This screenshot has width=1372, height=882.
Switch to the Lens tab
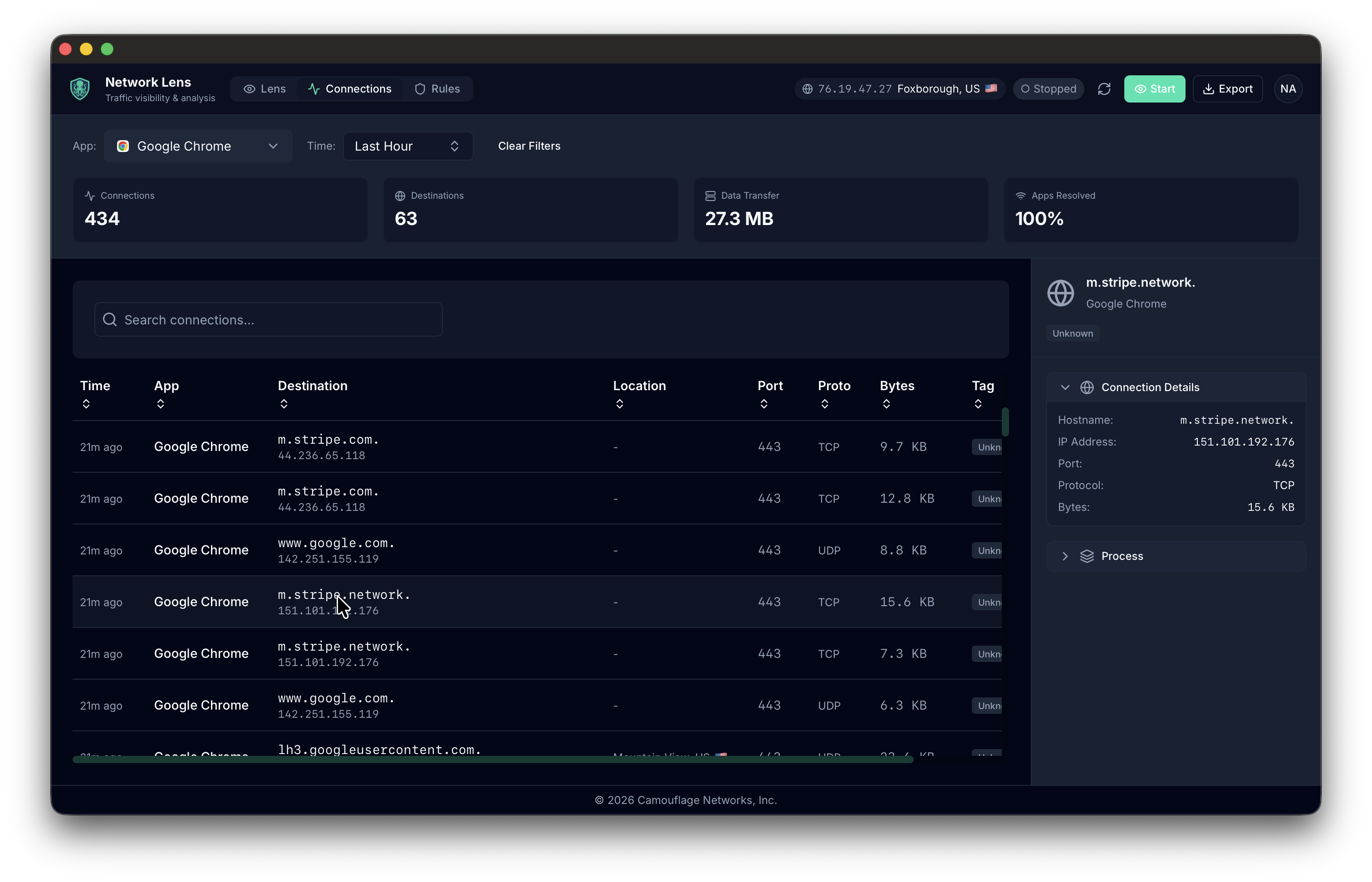click(265, 89)
